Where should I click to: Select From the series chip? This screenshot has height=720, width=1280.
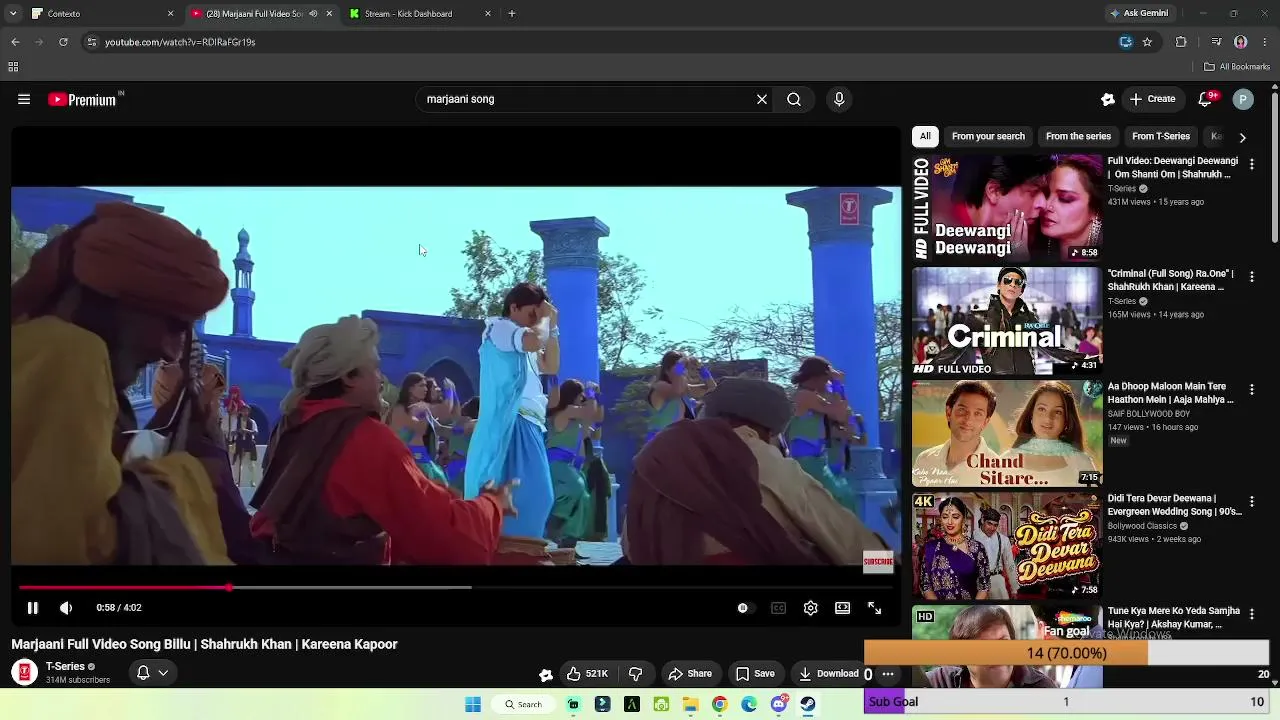point(1078,136)
